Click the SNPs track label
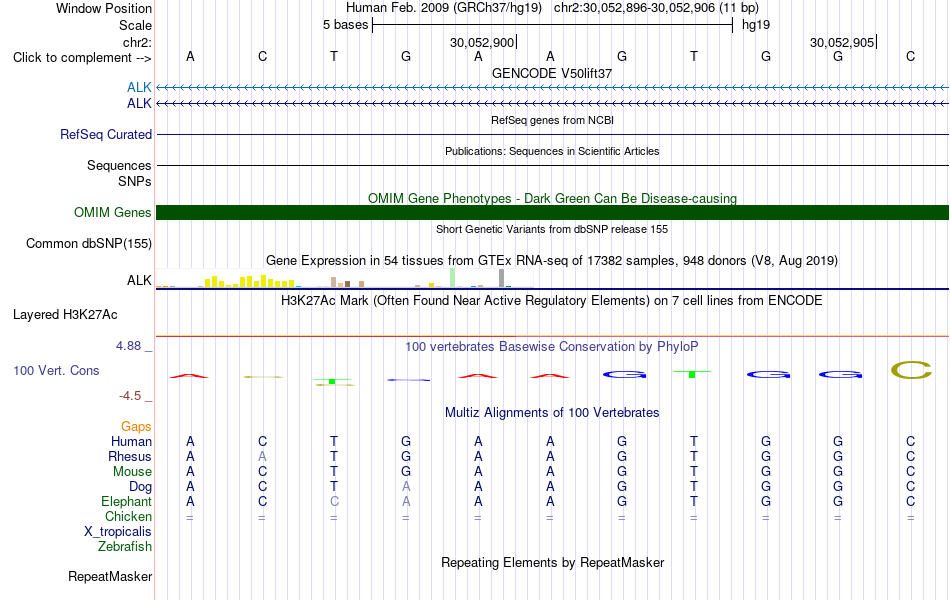This screenshot has width=950, height=600. tap(135, 181)
